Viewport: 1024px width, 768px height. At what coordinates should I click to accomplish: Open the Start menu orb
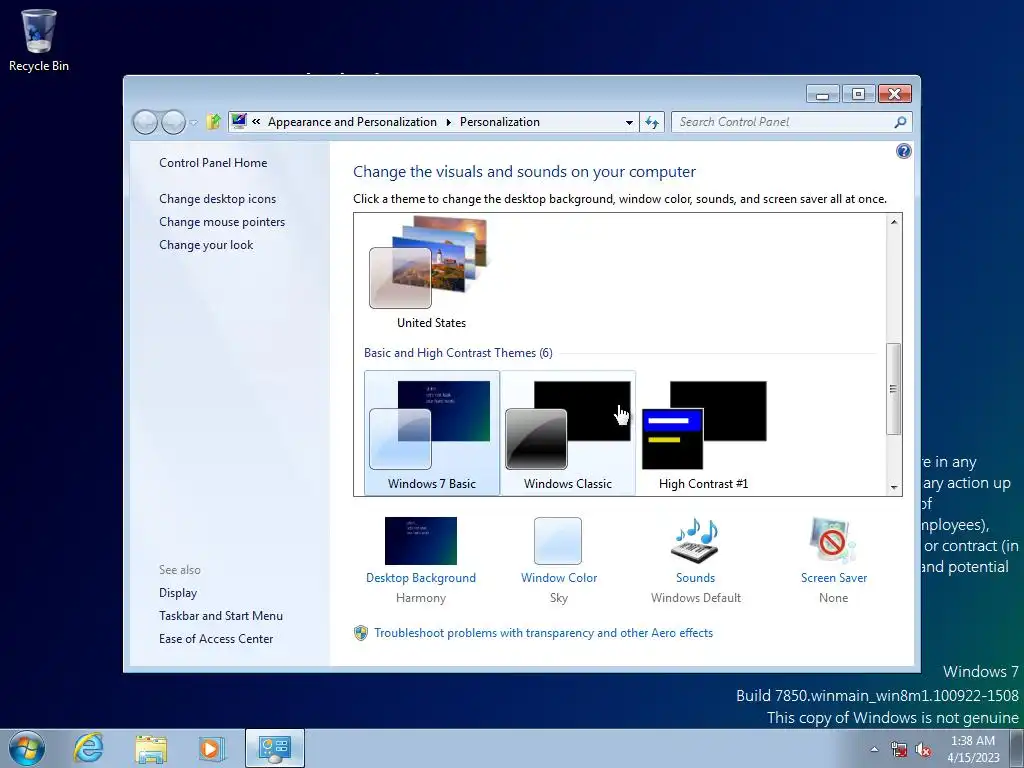[x=27, y=748]
